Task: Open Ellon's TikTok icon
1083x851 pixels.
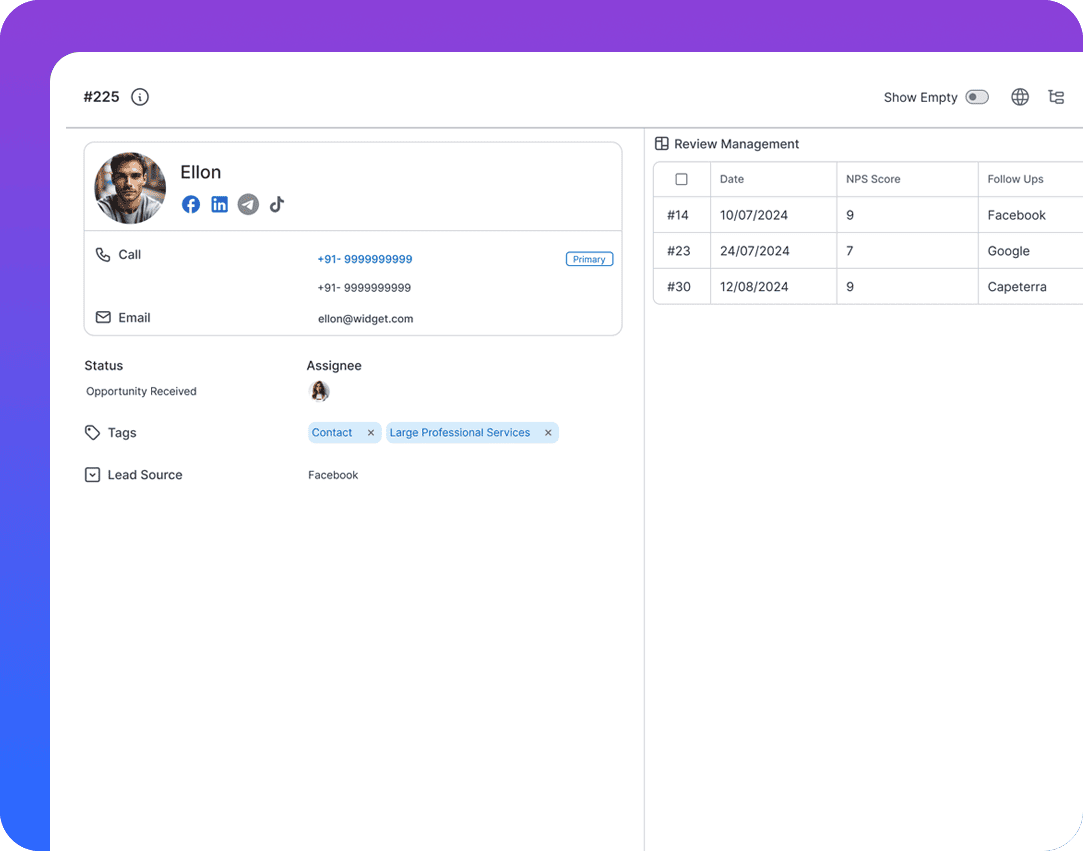Action: tap(277, 204)
